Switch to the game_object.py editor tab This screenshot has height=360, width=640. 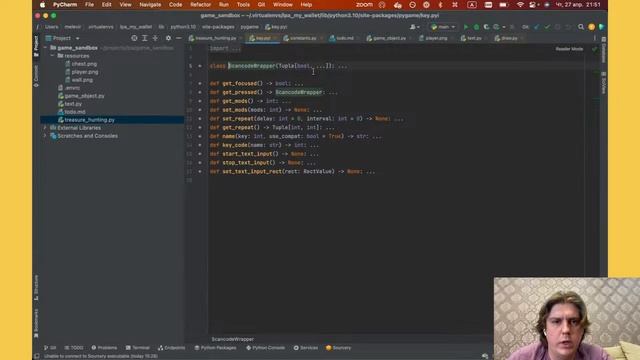pyautogui.click(x=389, y=38)
